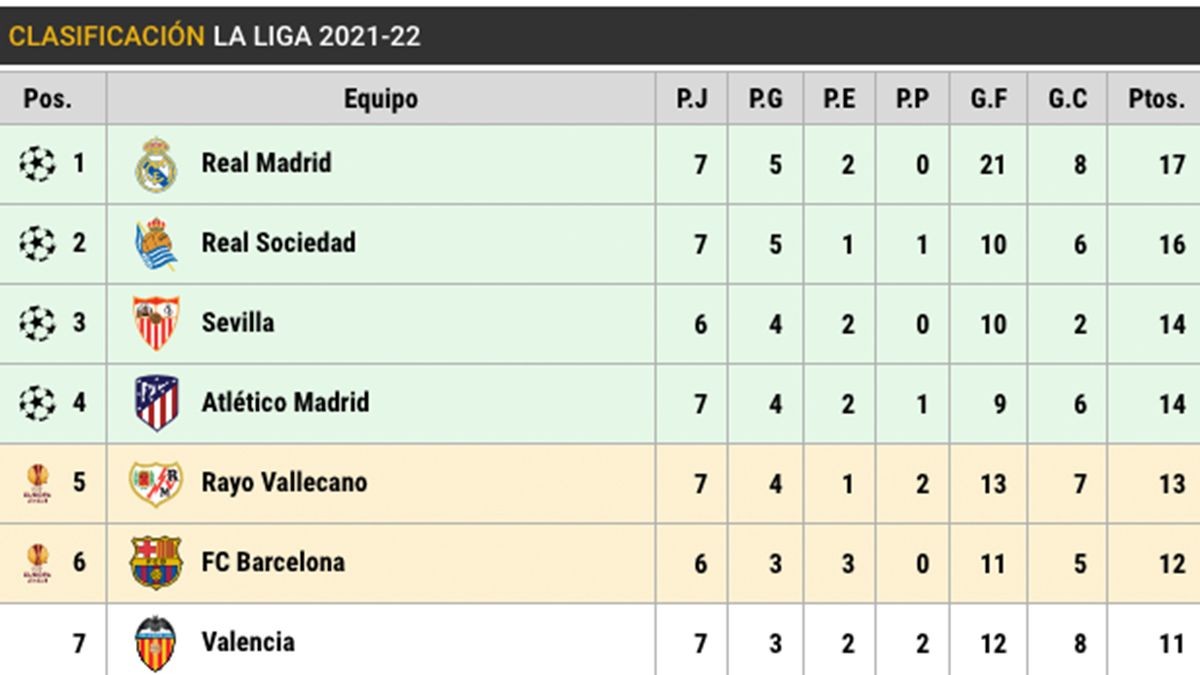Select the FC Barcelona club crest
This screenshot has height=675, width=1200.
[156, 562]
